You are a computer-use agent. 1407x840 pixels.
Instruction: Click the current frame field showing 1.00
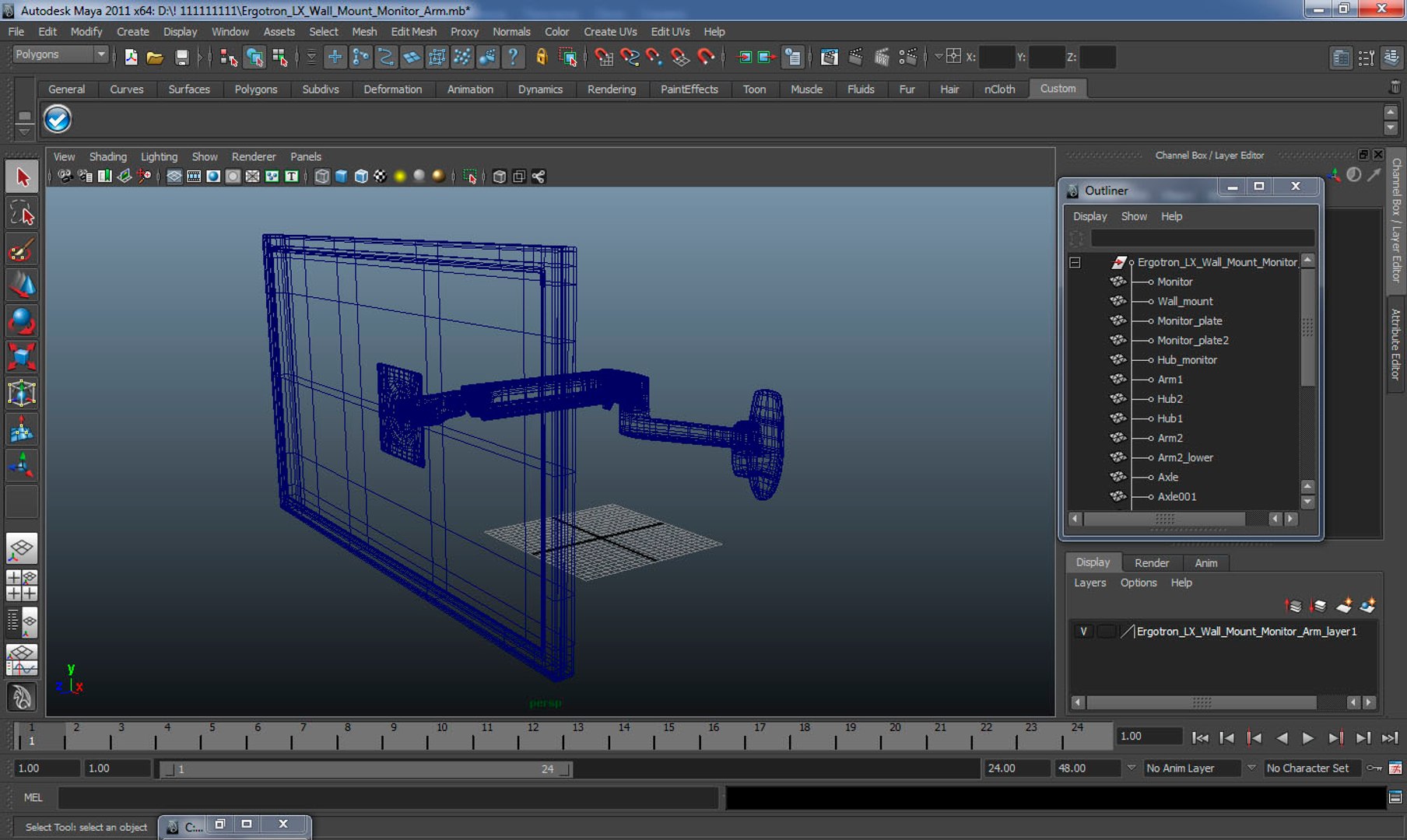click(x=1149, y=736)
